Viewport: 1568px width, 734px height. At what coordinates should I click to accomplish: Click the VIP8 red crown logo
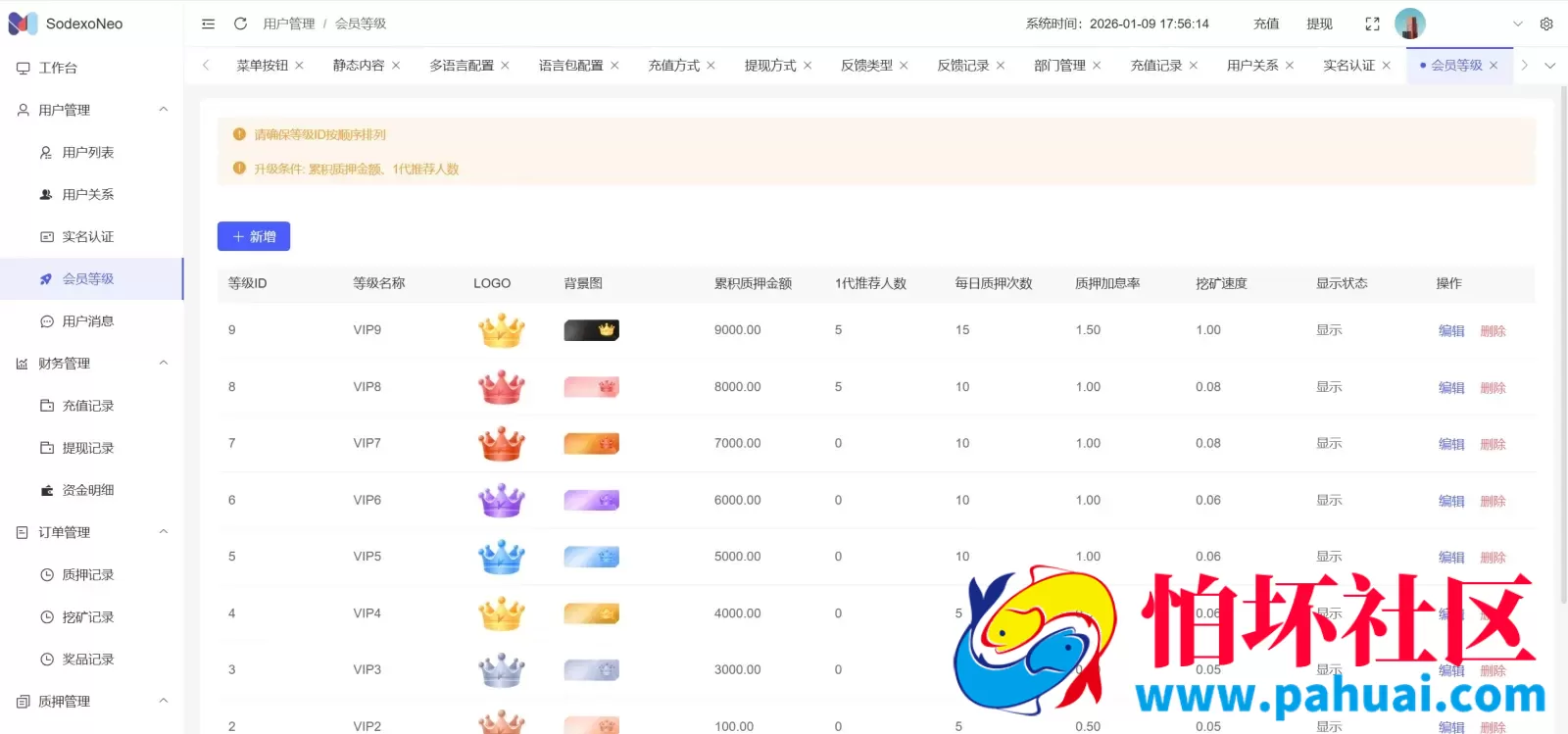click(502, 387)
